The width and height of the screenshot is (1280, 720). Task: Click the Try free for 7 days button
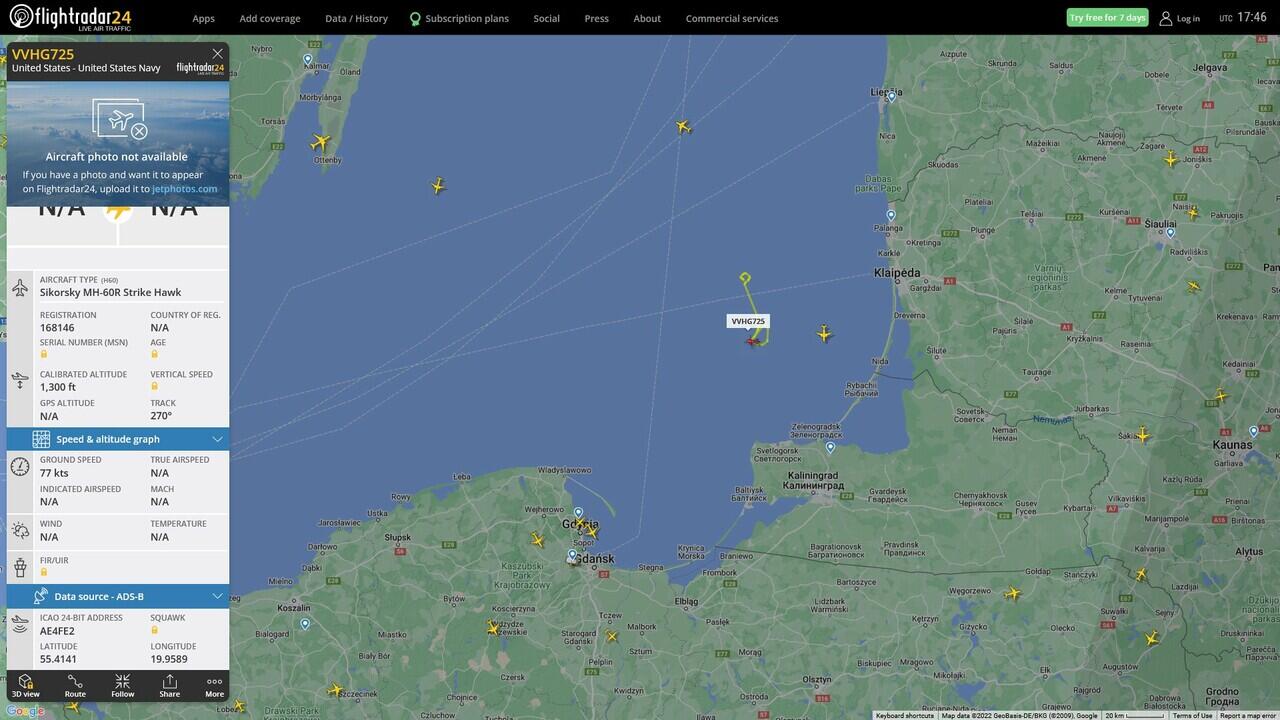(1107, 17)
